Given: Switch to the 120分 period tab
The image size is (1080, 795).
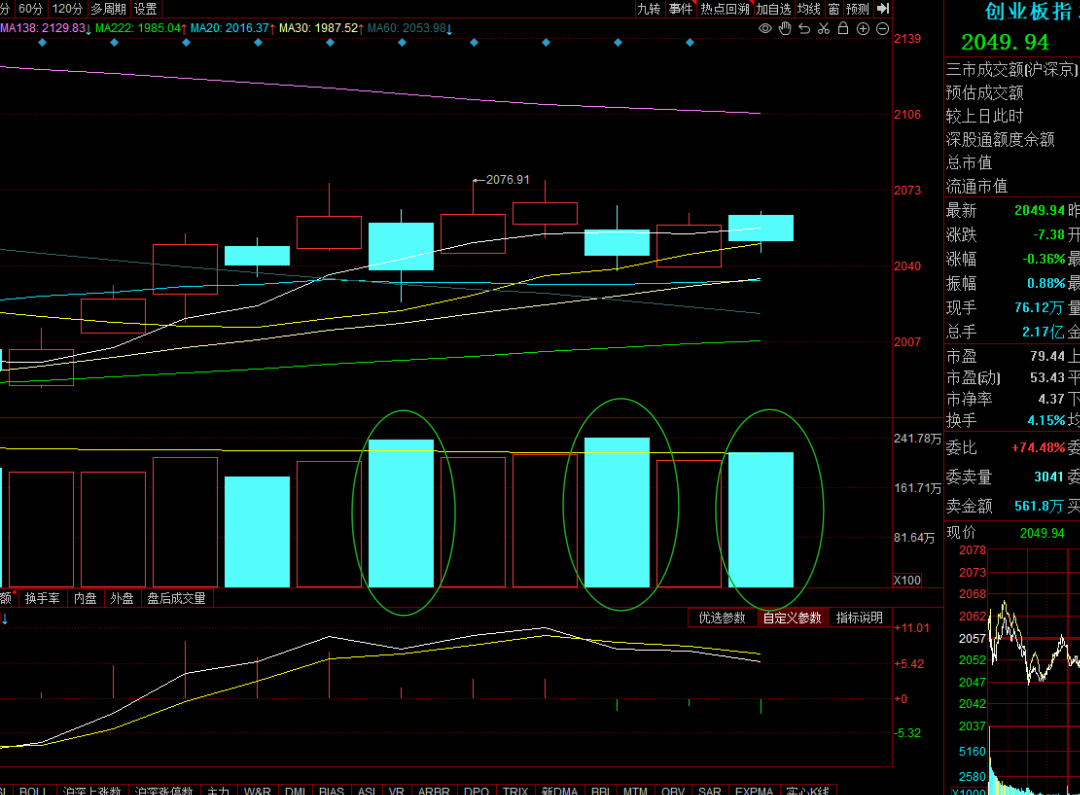Looking at the screenshot, I should (67, 9).
